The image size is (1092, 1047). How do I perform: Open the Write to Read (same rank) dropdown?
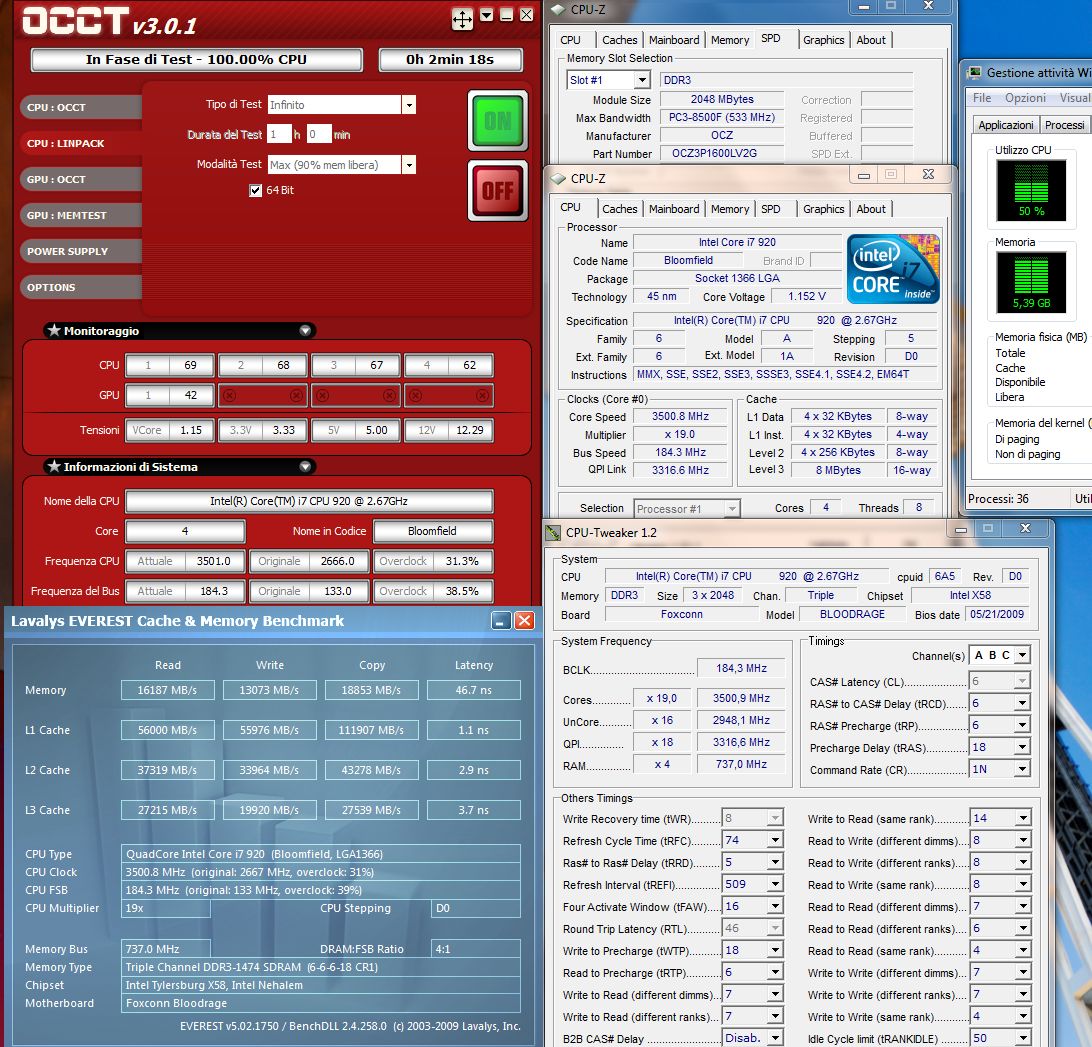pyautogui.click(x=1022, y=818)
